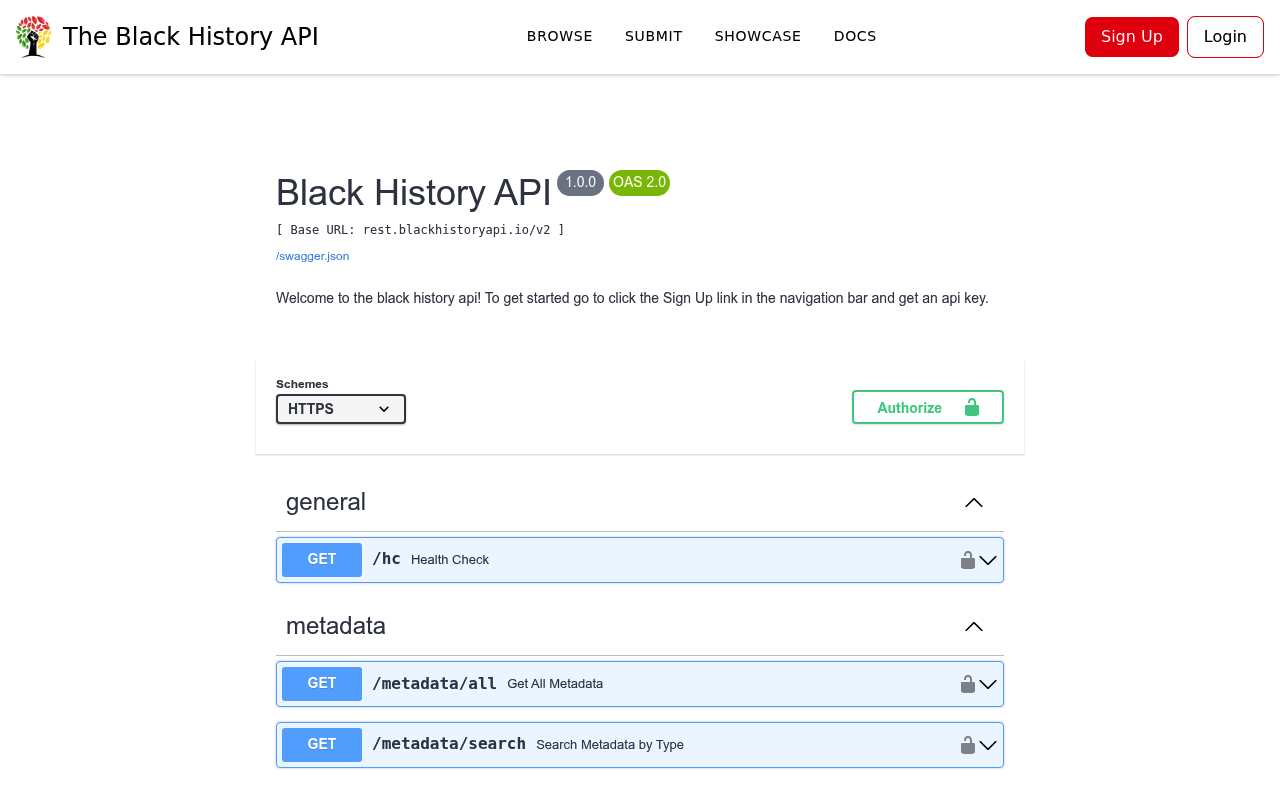The image size is (1280, 800).
Task: Click the /metadata/search endpoint path
Action: tap(449, 744)
